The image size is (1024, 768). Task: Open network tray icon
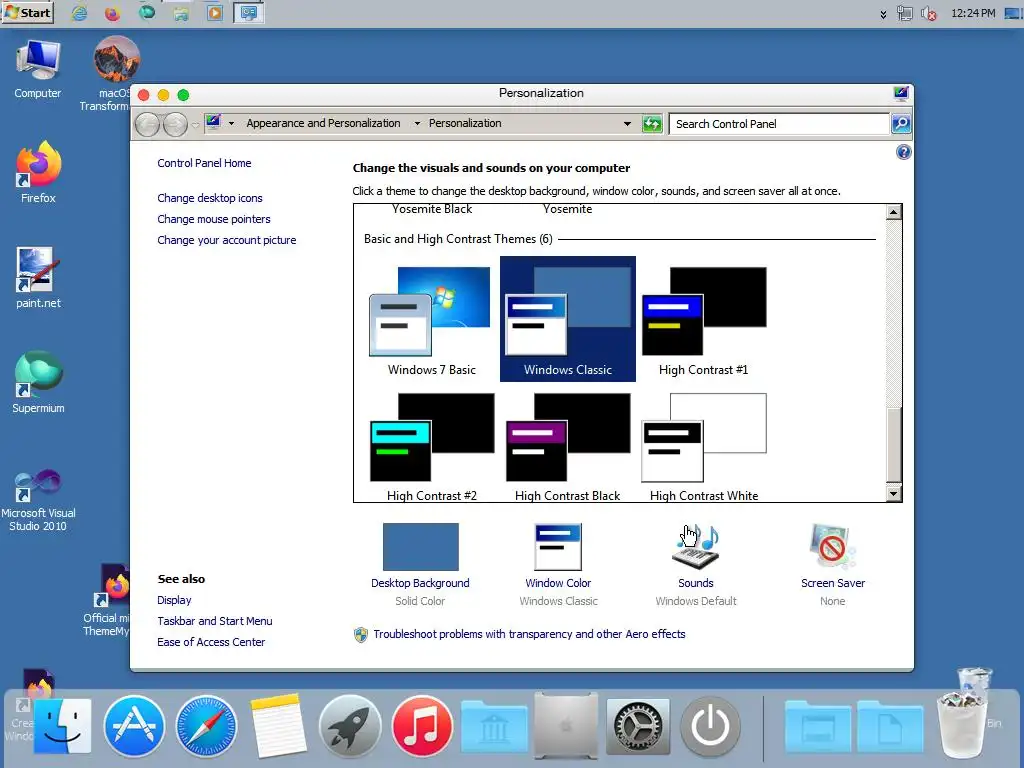coord(904,13)
